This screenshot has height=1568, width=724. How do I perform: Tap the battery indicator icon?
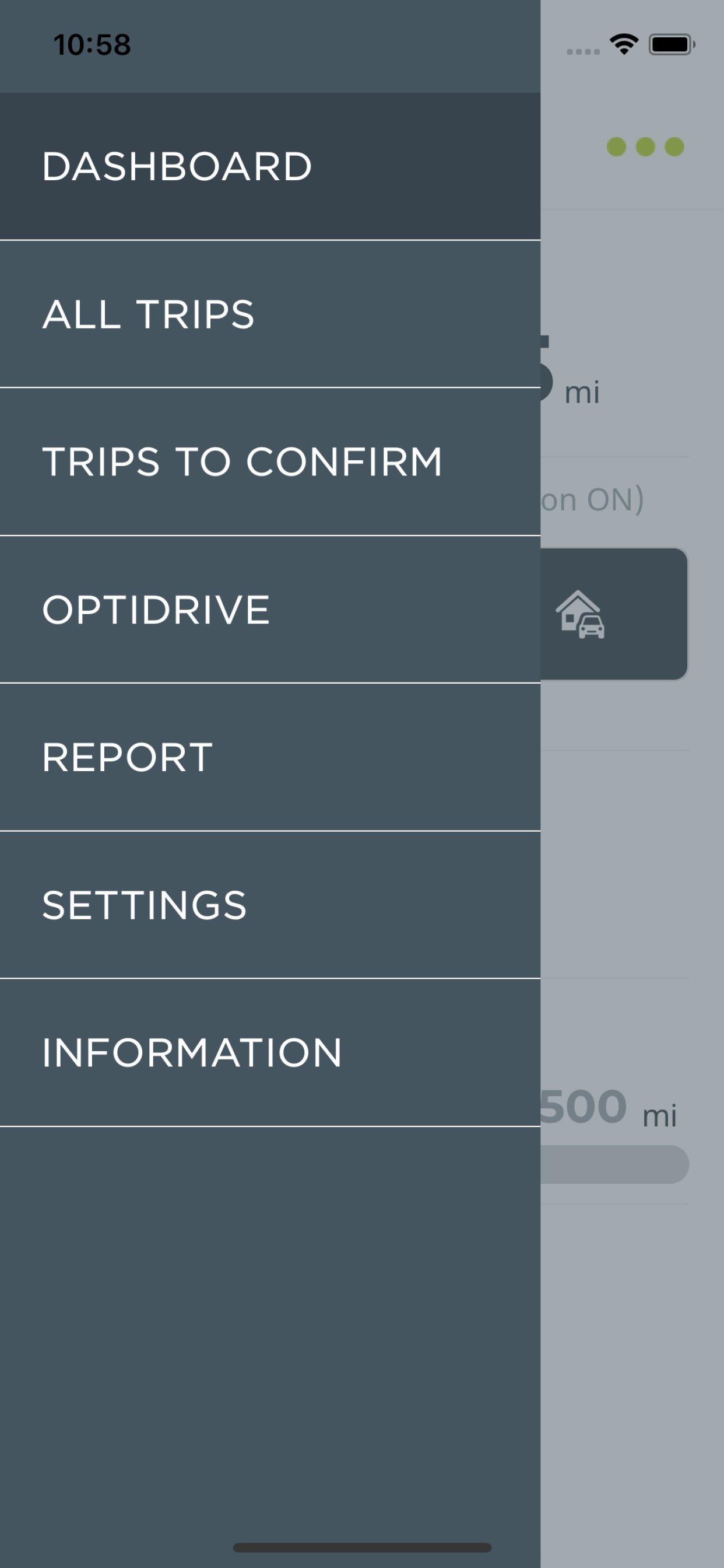click(x=671, y=44)
